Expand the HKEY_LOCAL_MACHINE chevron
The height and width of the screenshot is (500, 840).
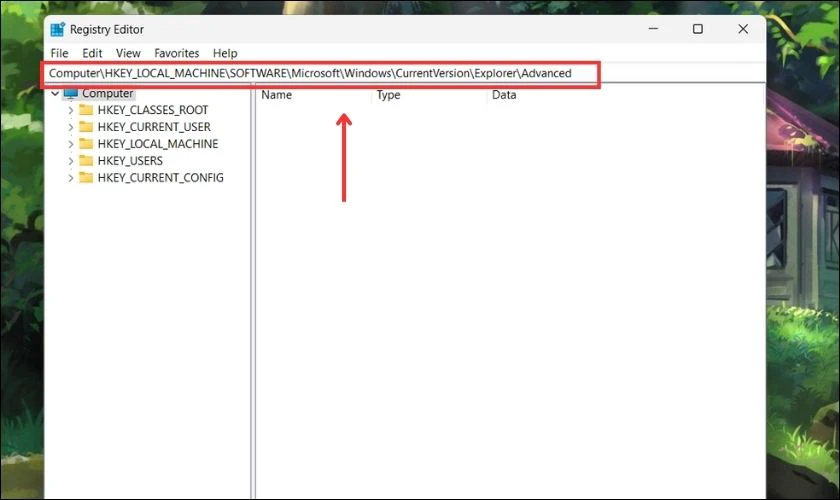[70, 144]
